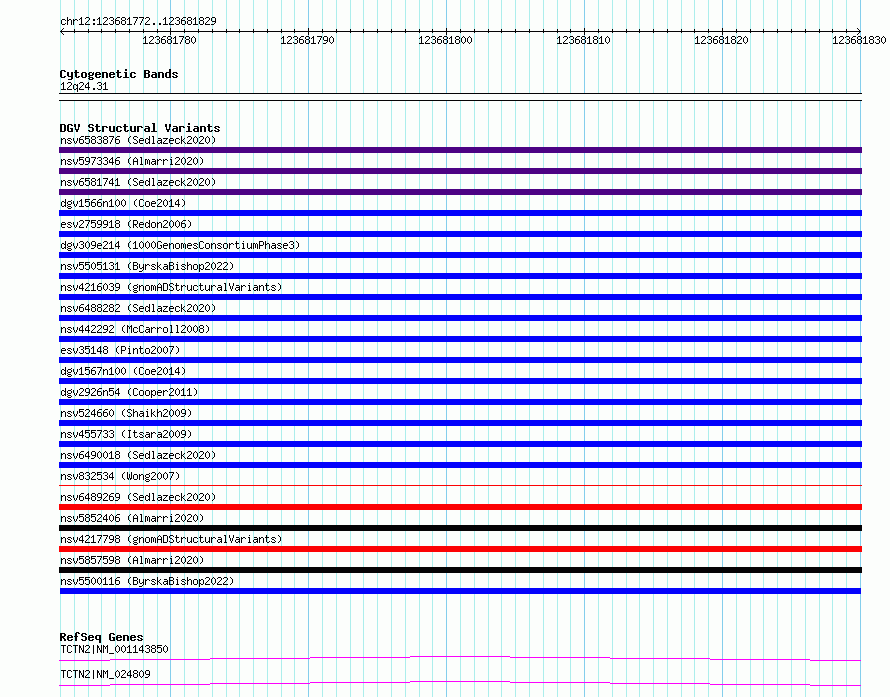This screenshot has width=890, height=697.
Task: Click the blue bar under esv35148
Action: click(x=460, y=360)
